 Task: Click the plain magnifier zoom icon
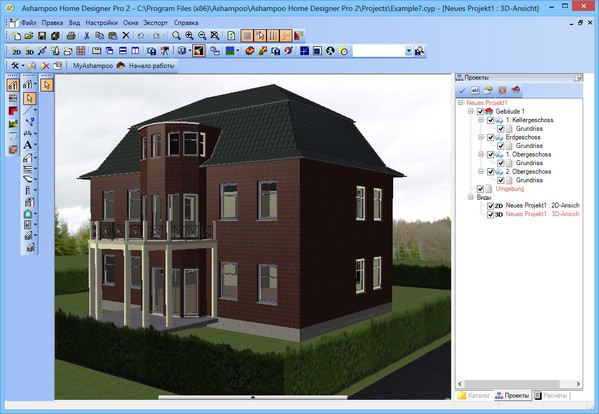pyautogui.click(x=176, y=36)
